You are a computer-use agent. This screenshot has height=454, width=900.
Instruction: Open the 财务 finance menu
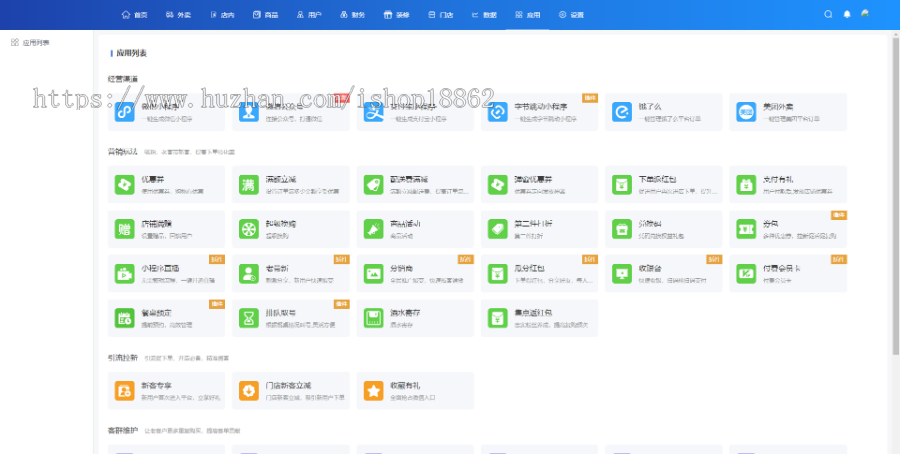pyautogui.click(x=352, y=15)
